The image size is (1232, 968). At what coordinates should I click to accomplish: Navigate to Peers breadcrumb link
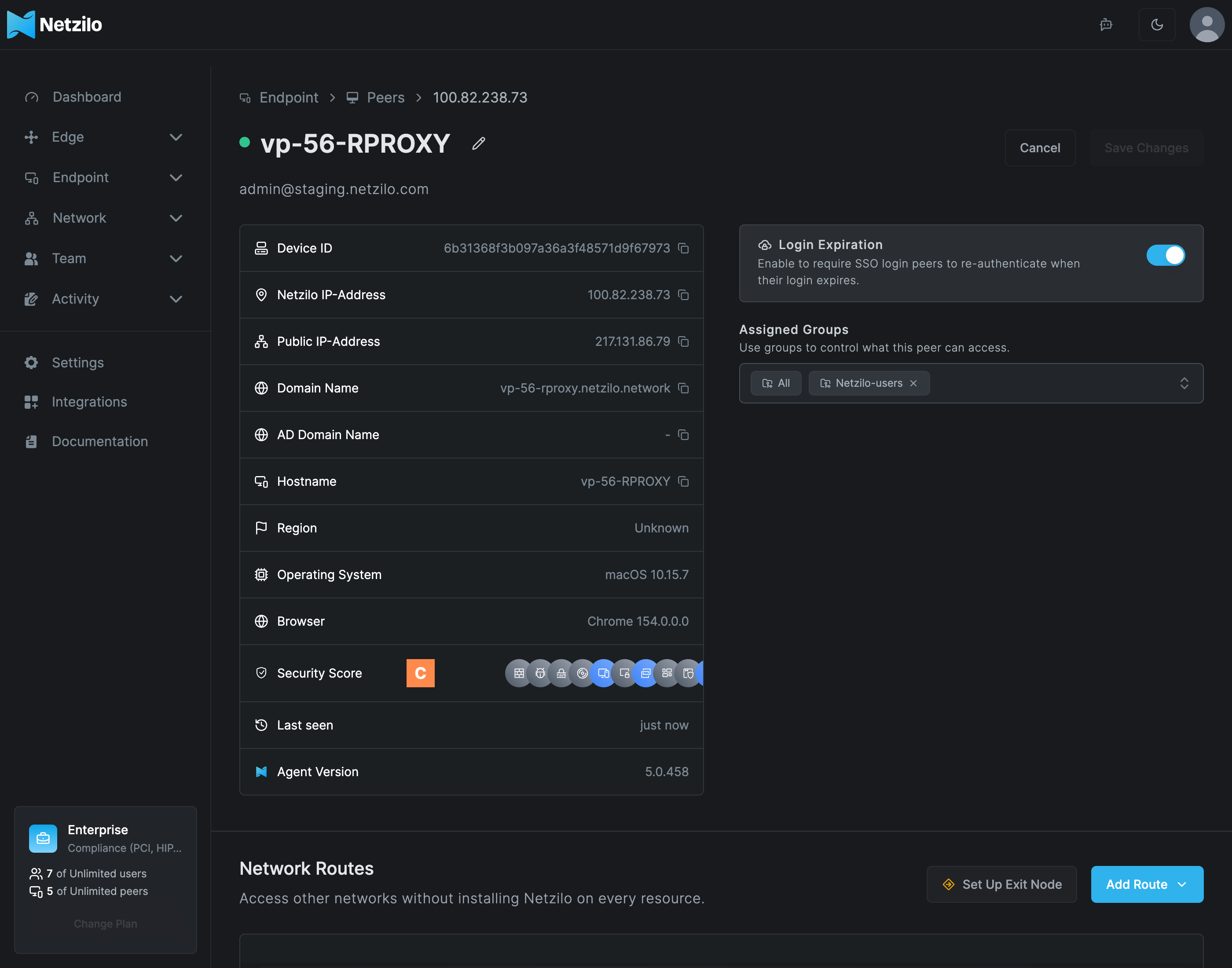coord(376,98)
